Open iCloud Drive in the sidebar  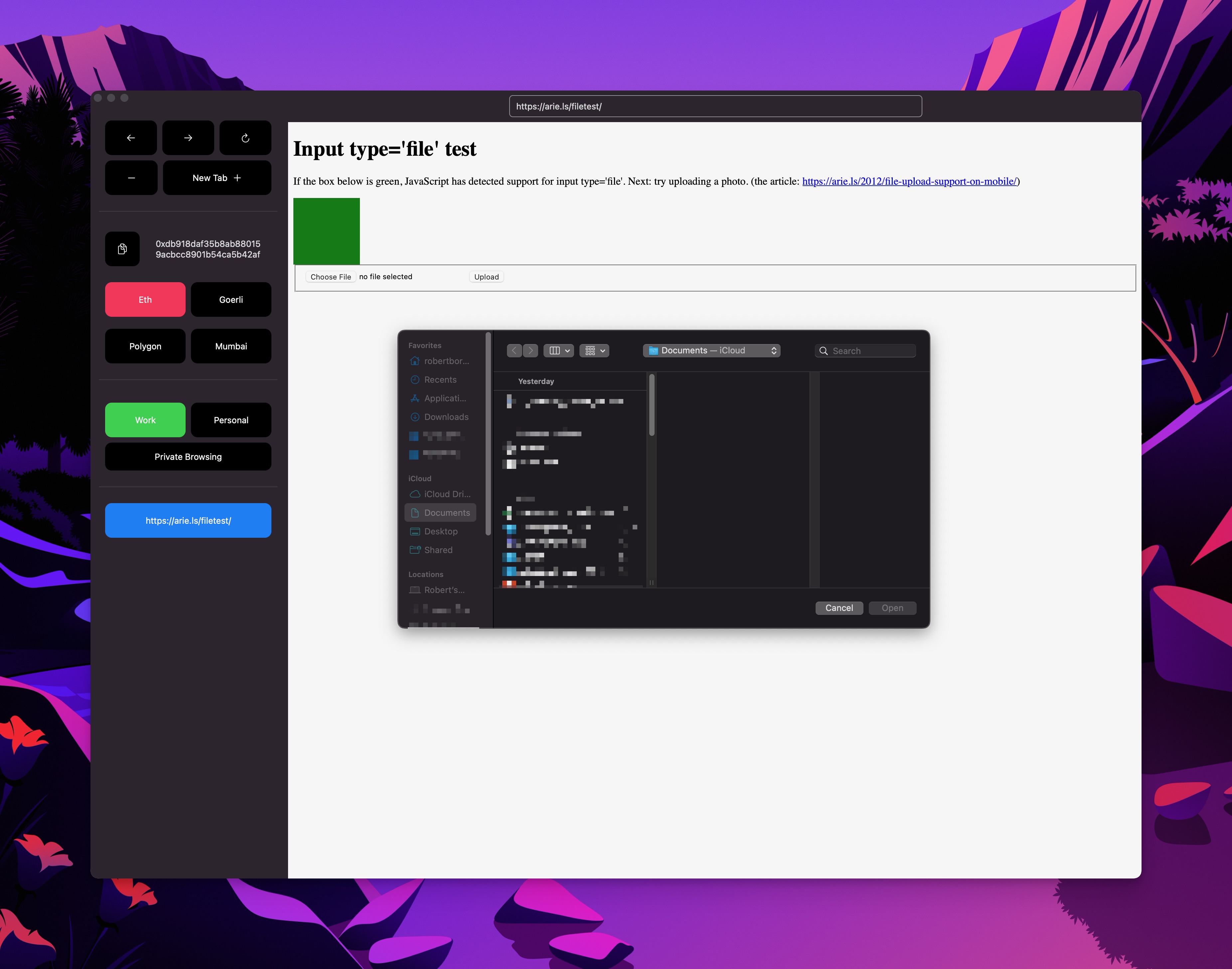[446, 494]
